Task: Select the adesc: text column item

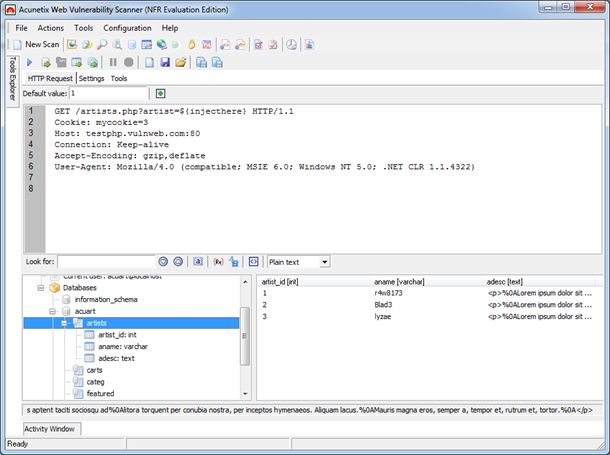Action: pyautogui.click(x=116, y=358)
